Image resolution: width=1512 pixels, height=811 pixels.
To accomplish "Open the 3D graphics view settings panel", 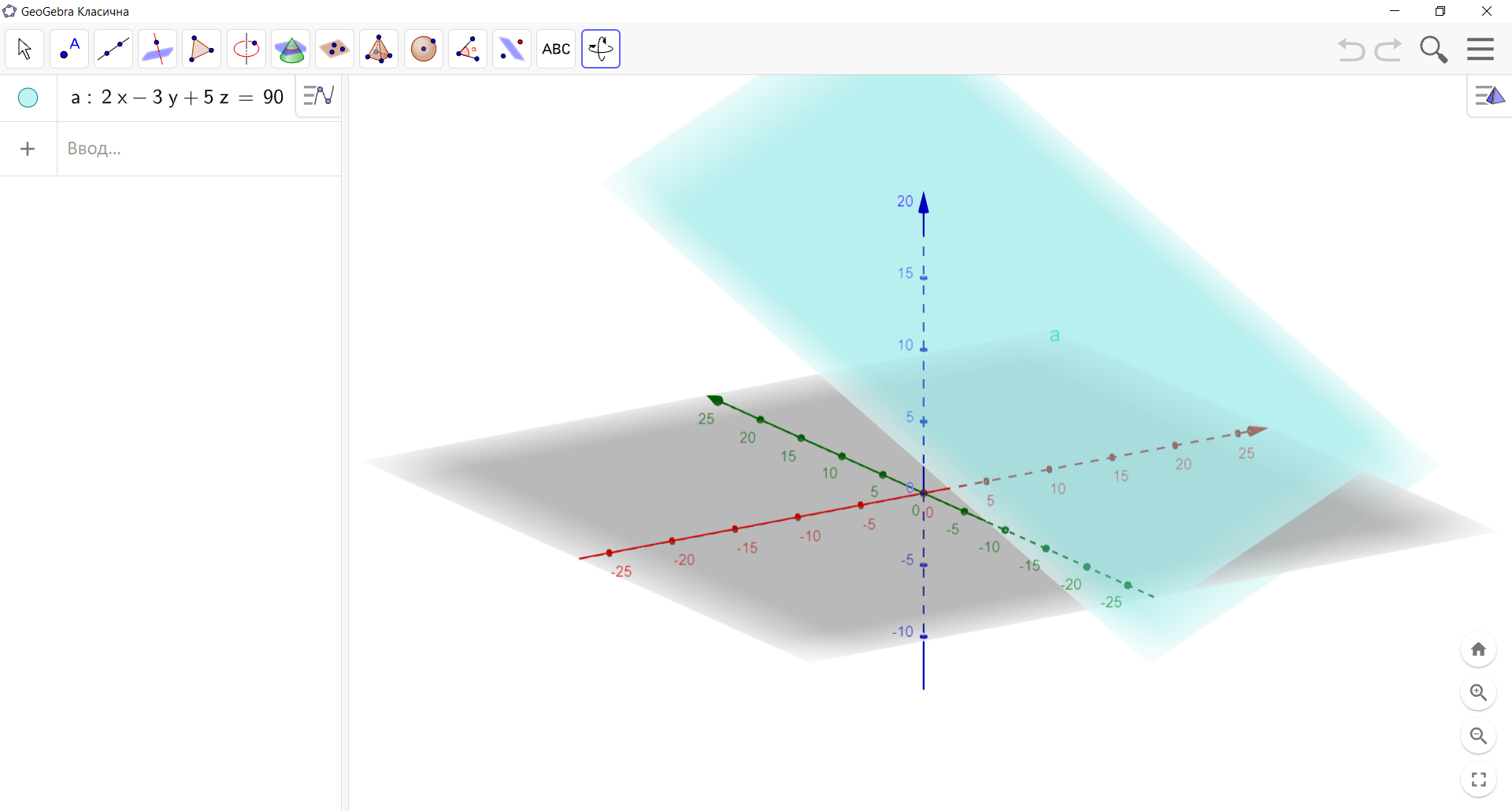I will click(x=1489, y=96).
